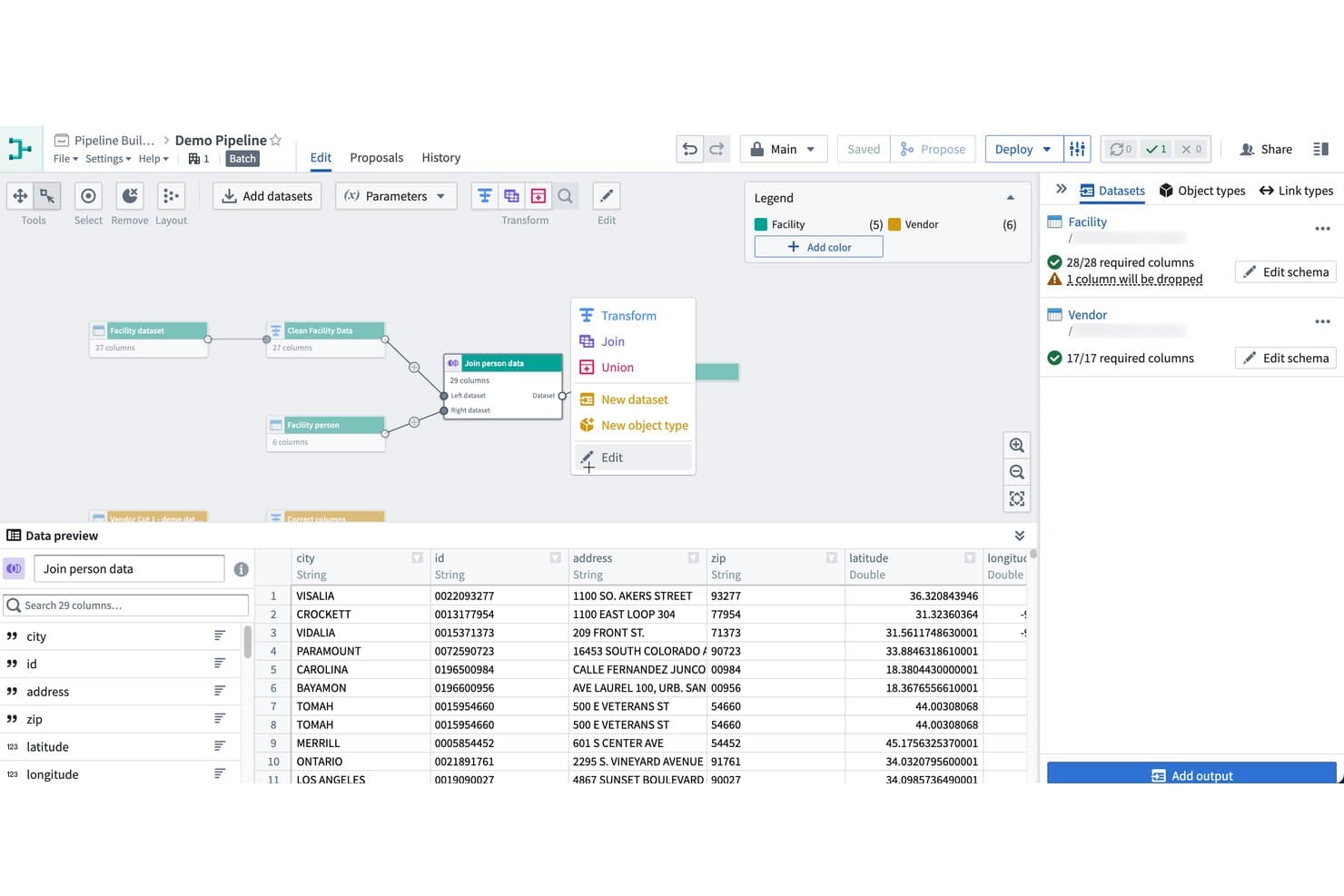
Task: Click Edit schema for Facility
Action: pyautogui.click(x=1286, y=272)
